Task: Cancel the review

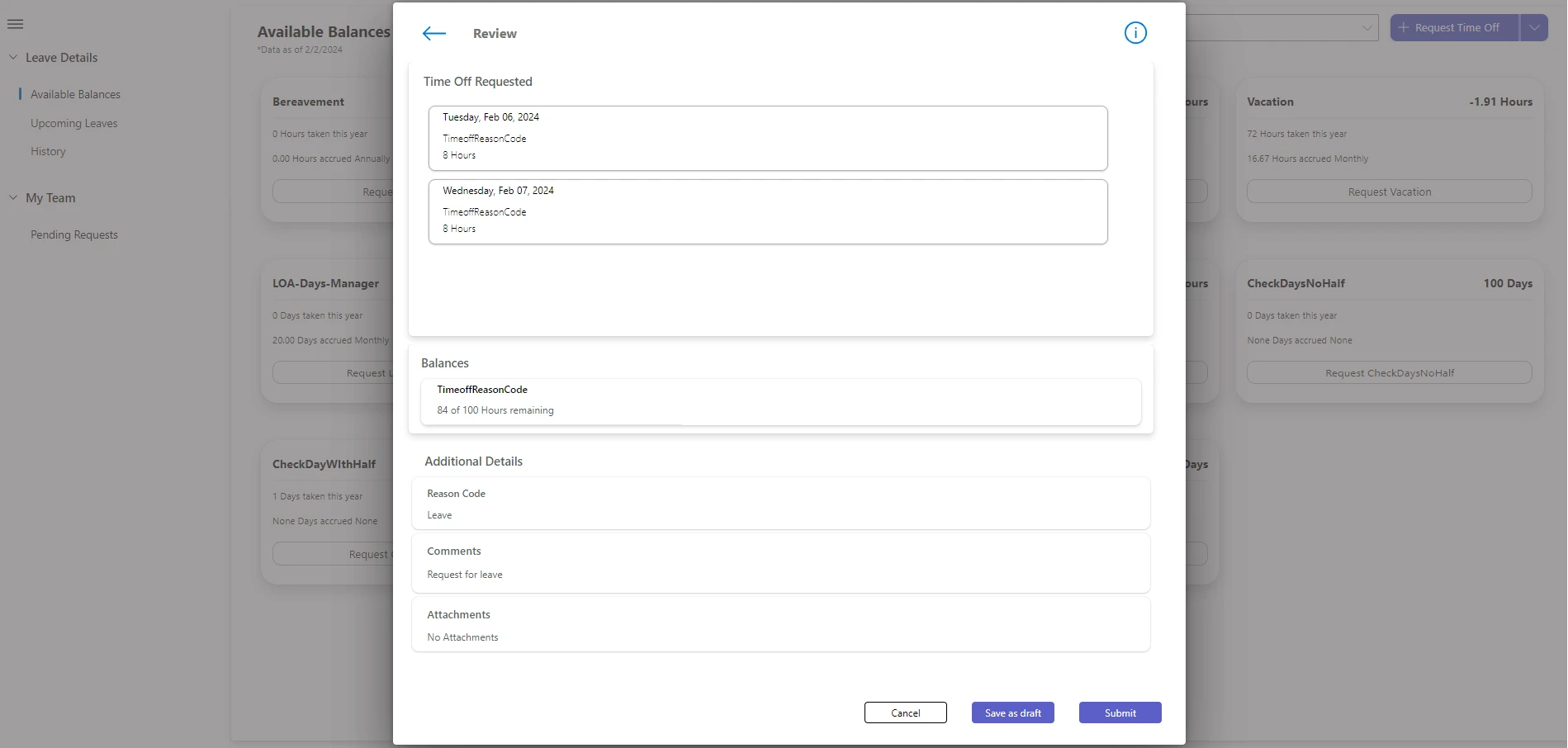Action: (905, 712)
